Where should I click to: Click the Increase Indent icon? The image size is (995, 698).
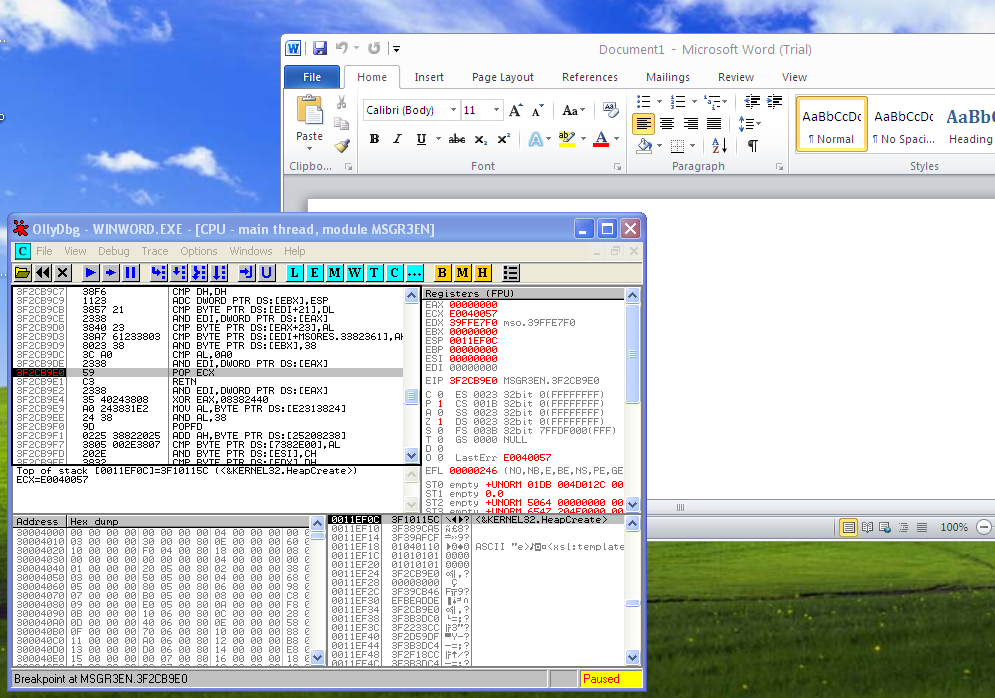[x=775, y=102]
